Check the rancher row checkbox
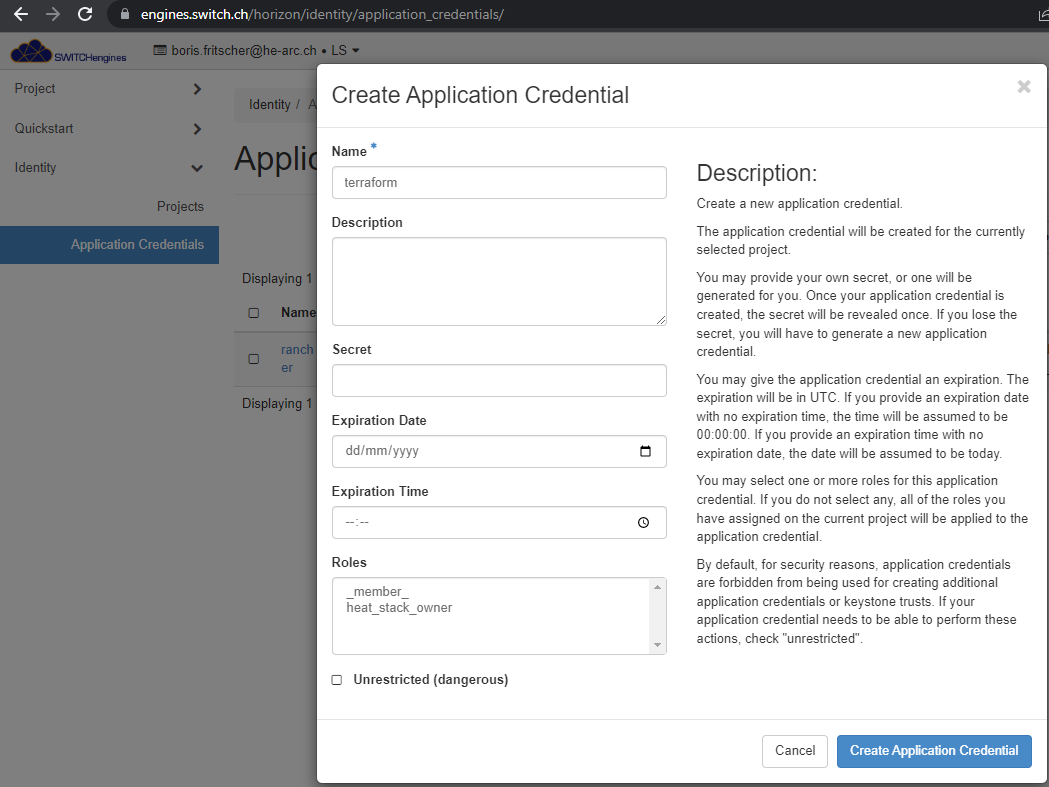The image size is (1049, 787). [254, 359]
